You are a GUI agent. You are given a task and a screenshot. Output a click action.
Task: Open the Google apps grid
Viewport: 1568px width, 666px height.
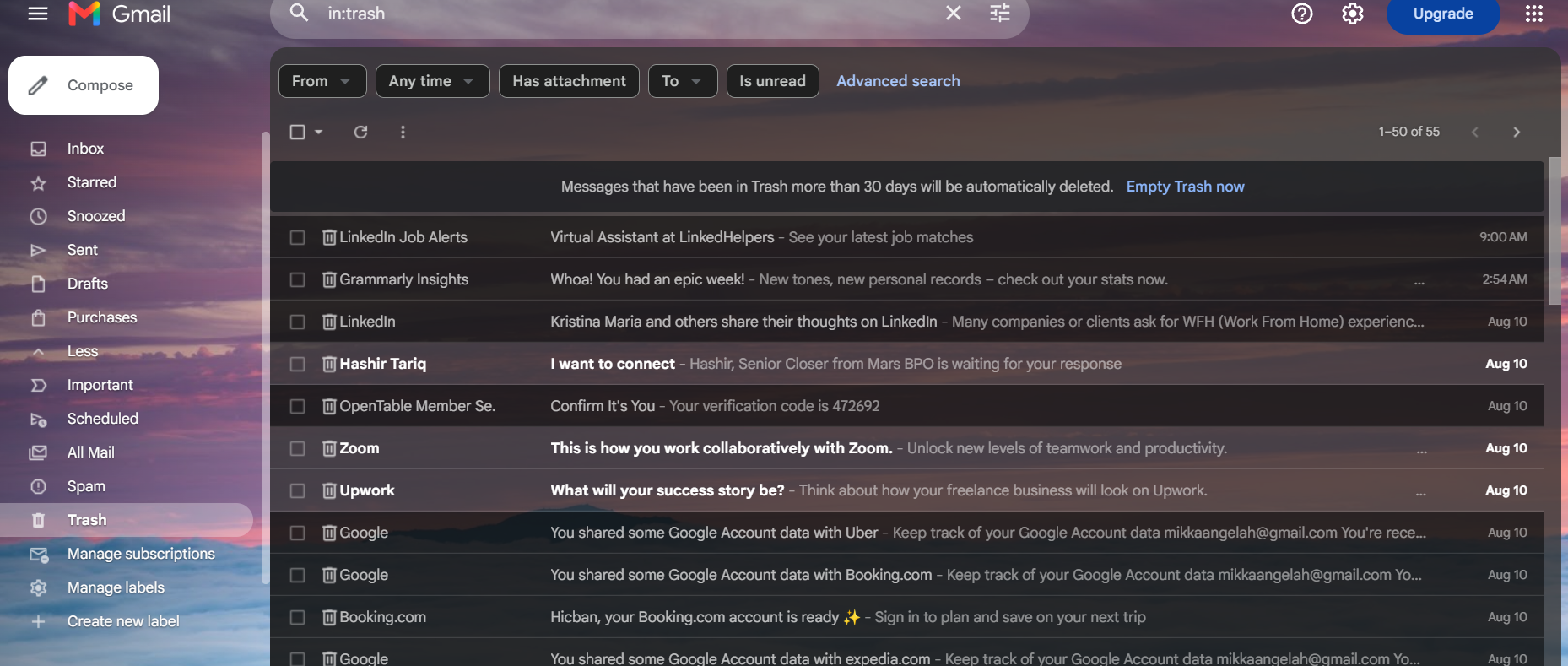pyautogui.click(x=1534, y=14)
